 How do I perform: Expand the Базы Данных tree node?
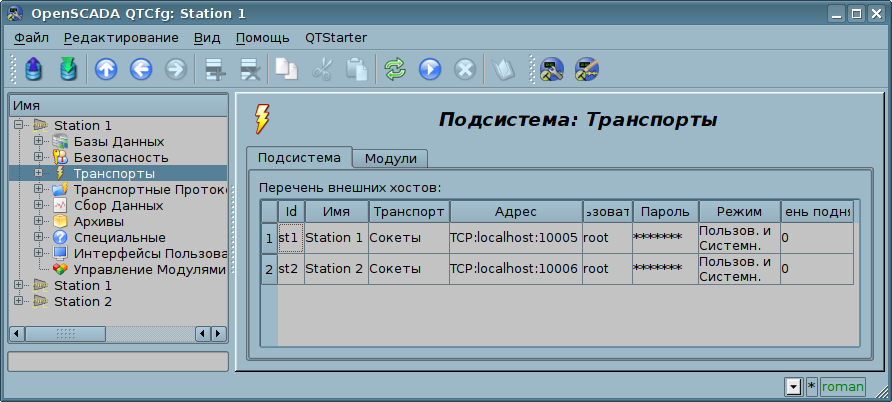point(38,141)
